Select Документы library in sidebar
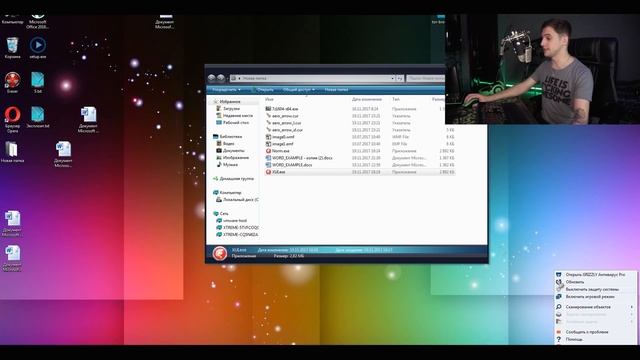This screenshot has height=360, width=640. tap(233, 150)
